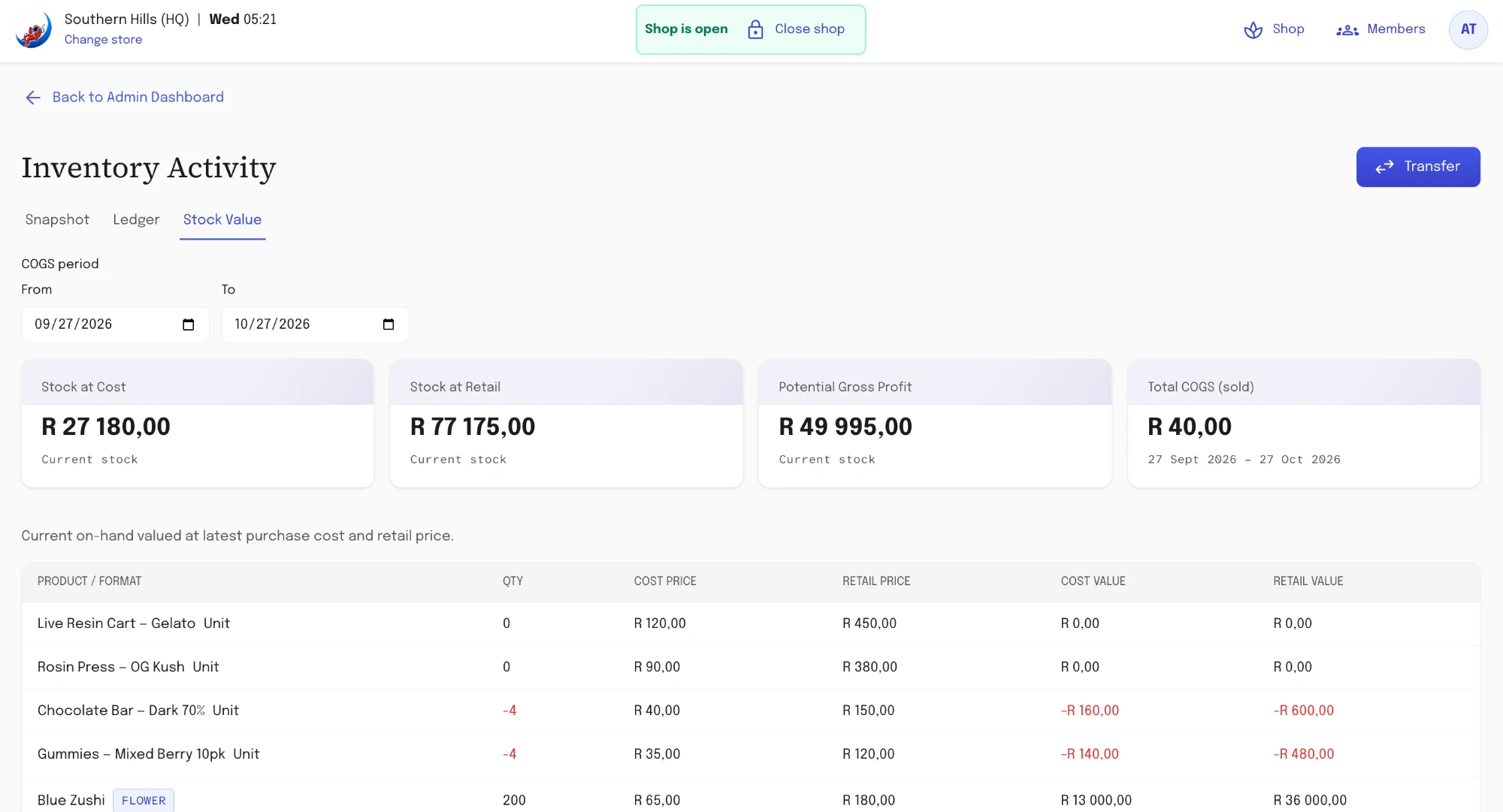Switch to the Ledger tab
This screenshot has height=812, width=1503.
pyautogui.click(x=136, y=219)
